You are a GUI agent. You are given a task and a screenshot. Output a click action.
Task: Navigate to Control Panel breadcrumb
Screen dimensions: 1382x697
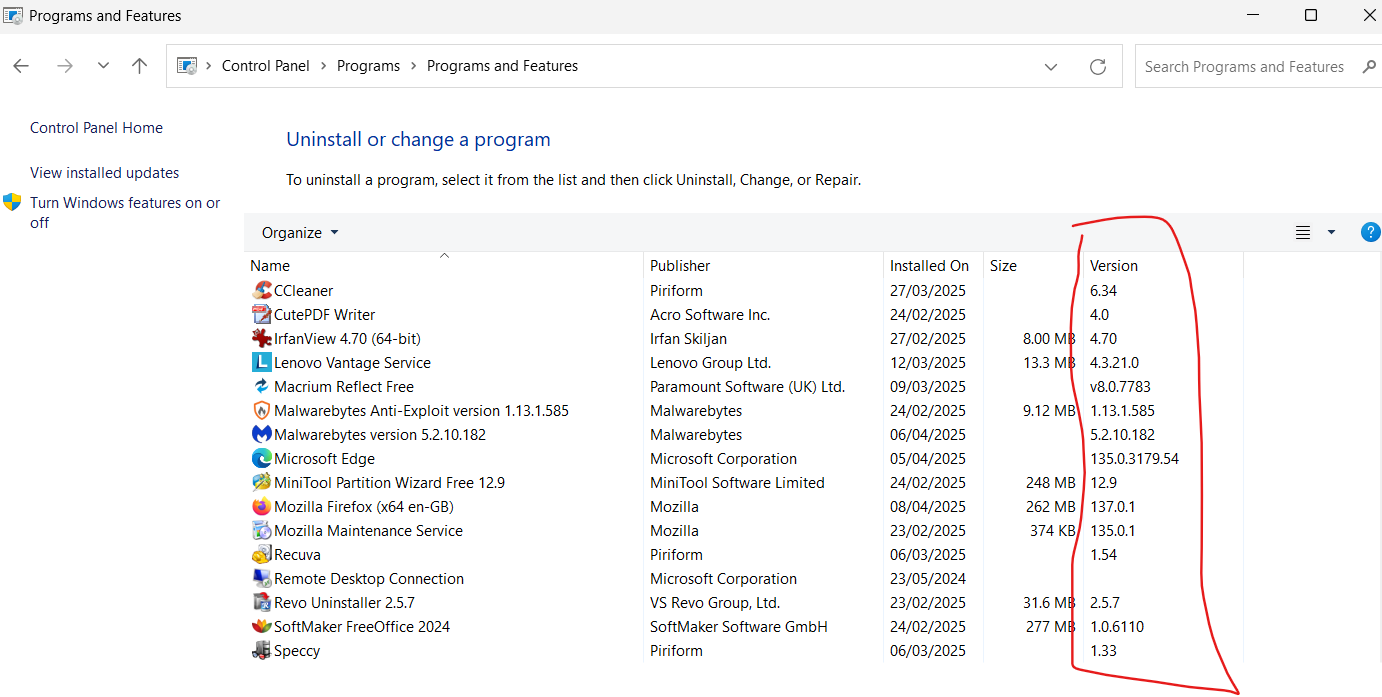click(266, 66)
